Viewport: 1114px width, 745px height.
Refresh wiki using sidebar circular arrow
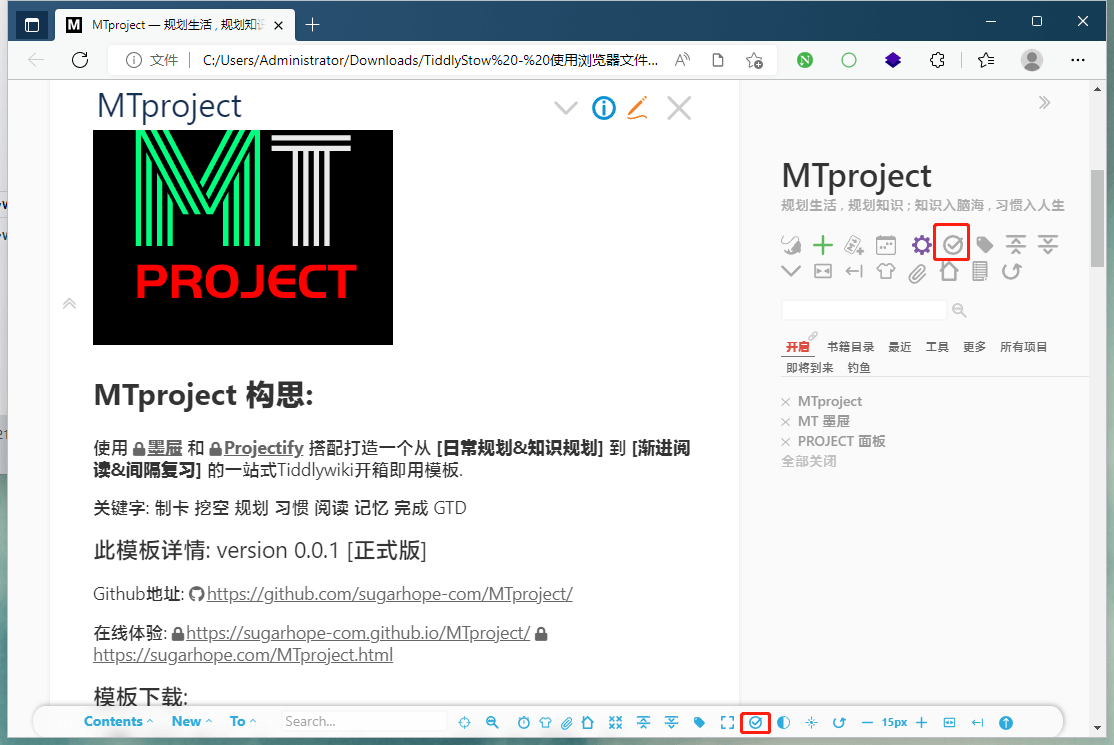coord(1012,271)
